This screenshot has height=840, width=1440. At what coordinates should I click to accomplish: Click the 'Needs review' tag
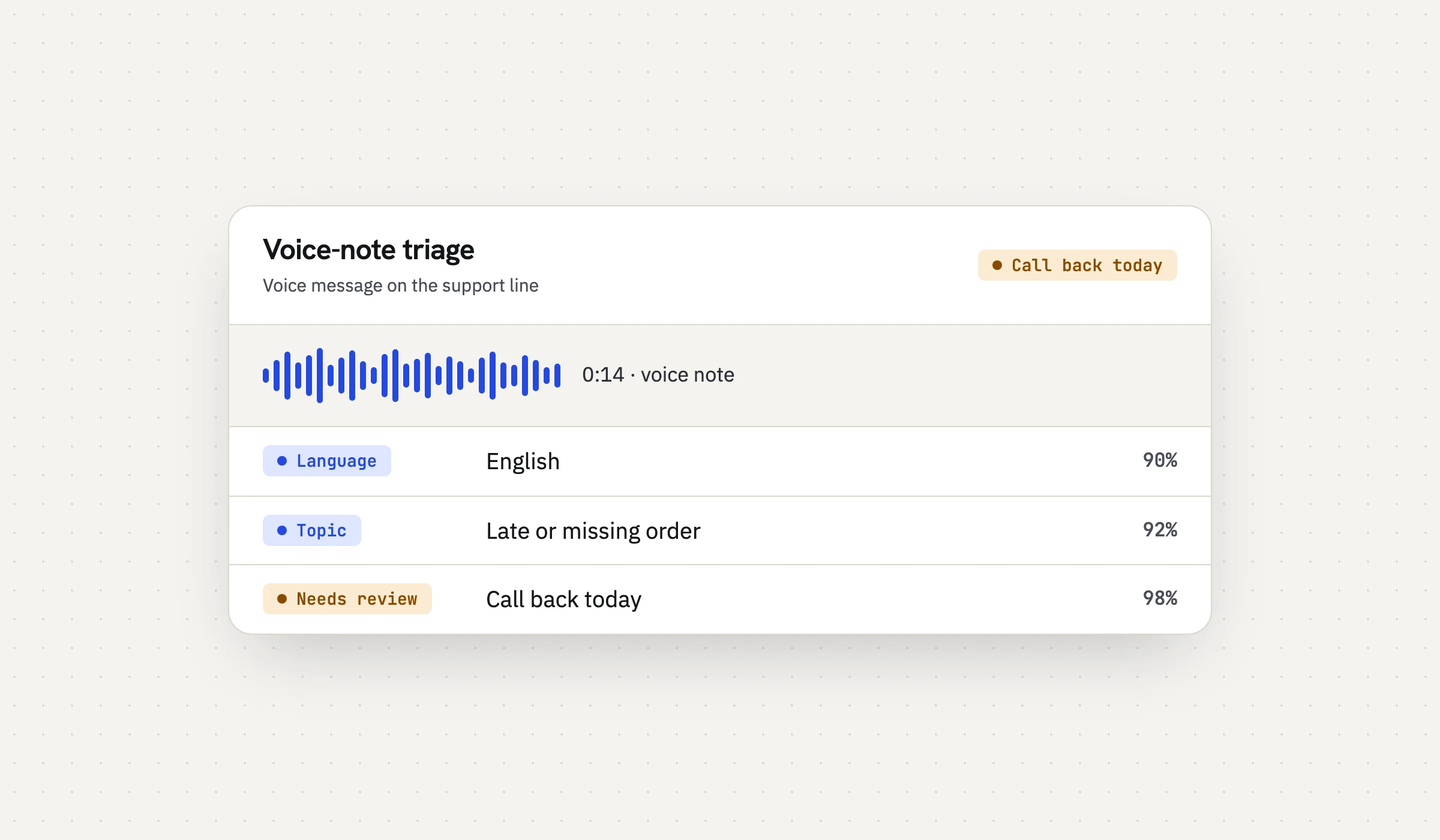[x=347, y=599]
